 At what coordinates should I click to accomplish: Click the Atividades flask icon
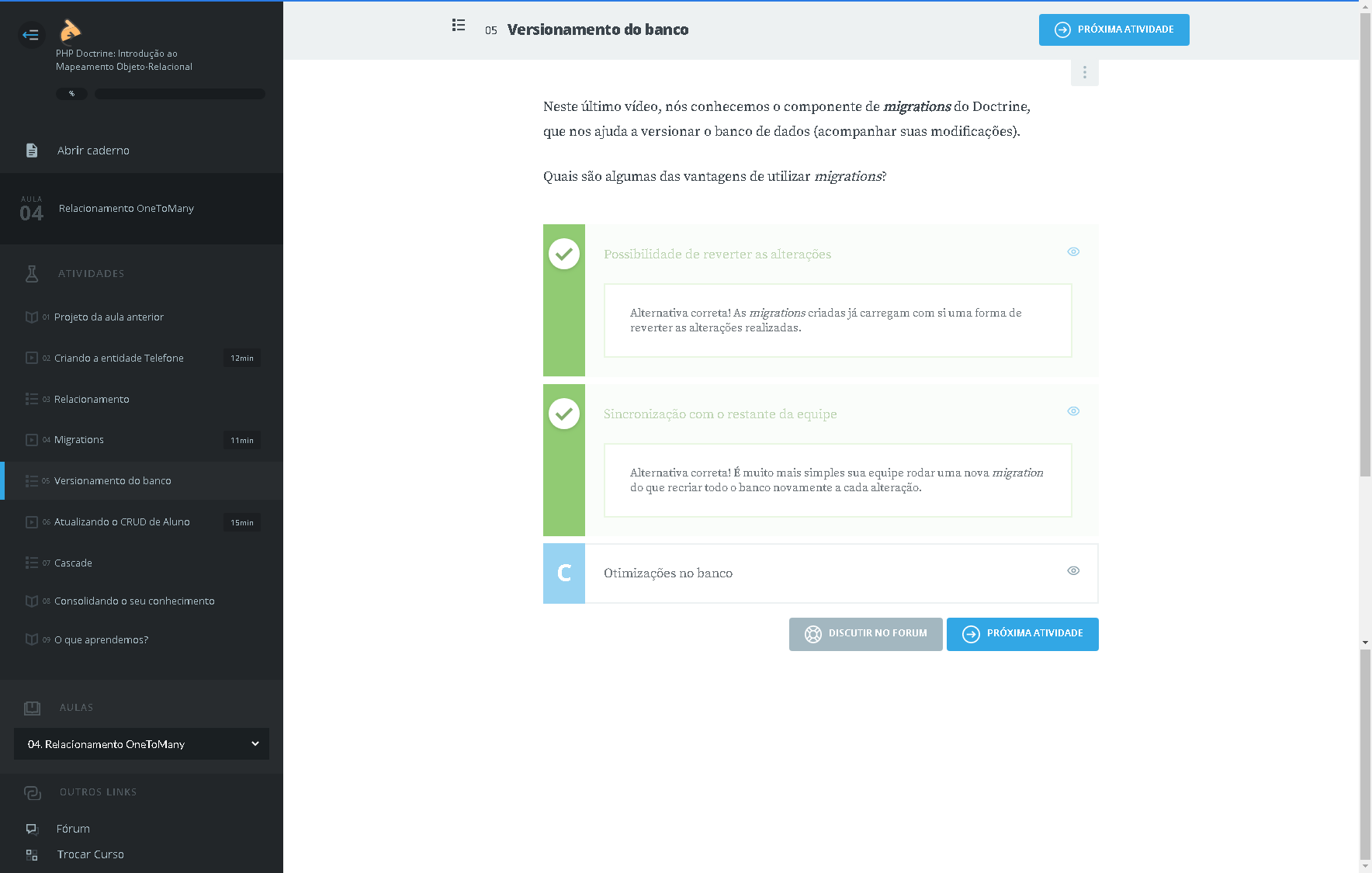[x=32, y=273]
